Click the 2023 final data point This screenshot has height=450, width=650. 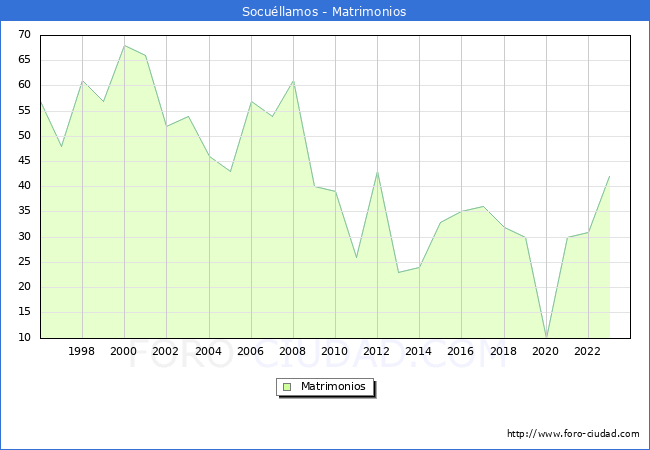609,176
